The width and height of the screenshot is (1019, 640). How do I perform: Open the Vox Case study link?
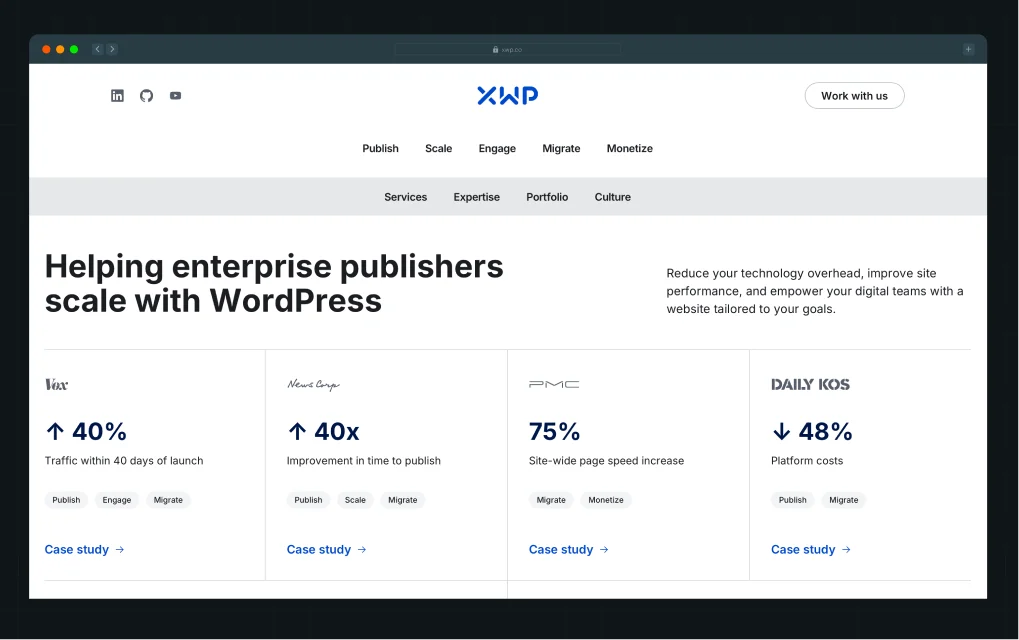click(84, 550)
